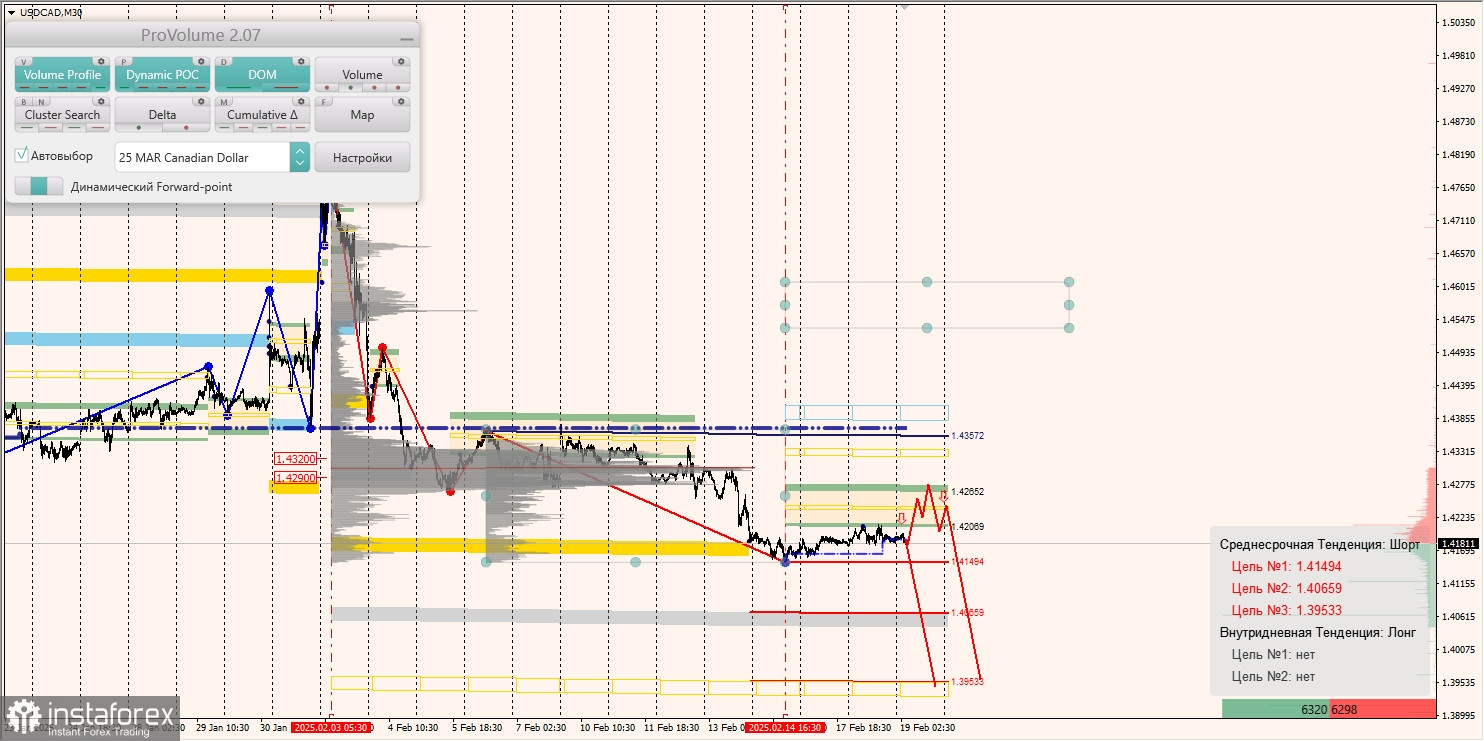Click the B hotkey badge on Cluster Search

pyautogui.click(x=24, y=102)
